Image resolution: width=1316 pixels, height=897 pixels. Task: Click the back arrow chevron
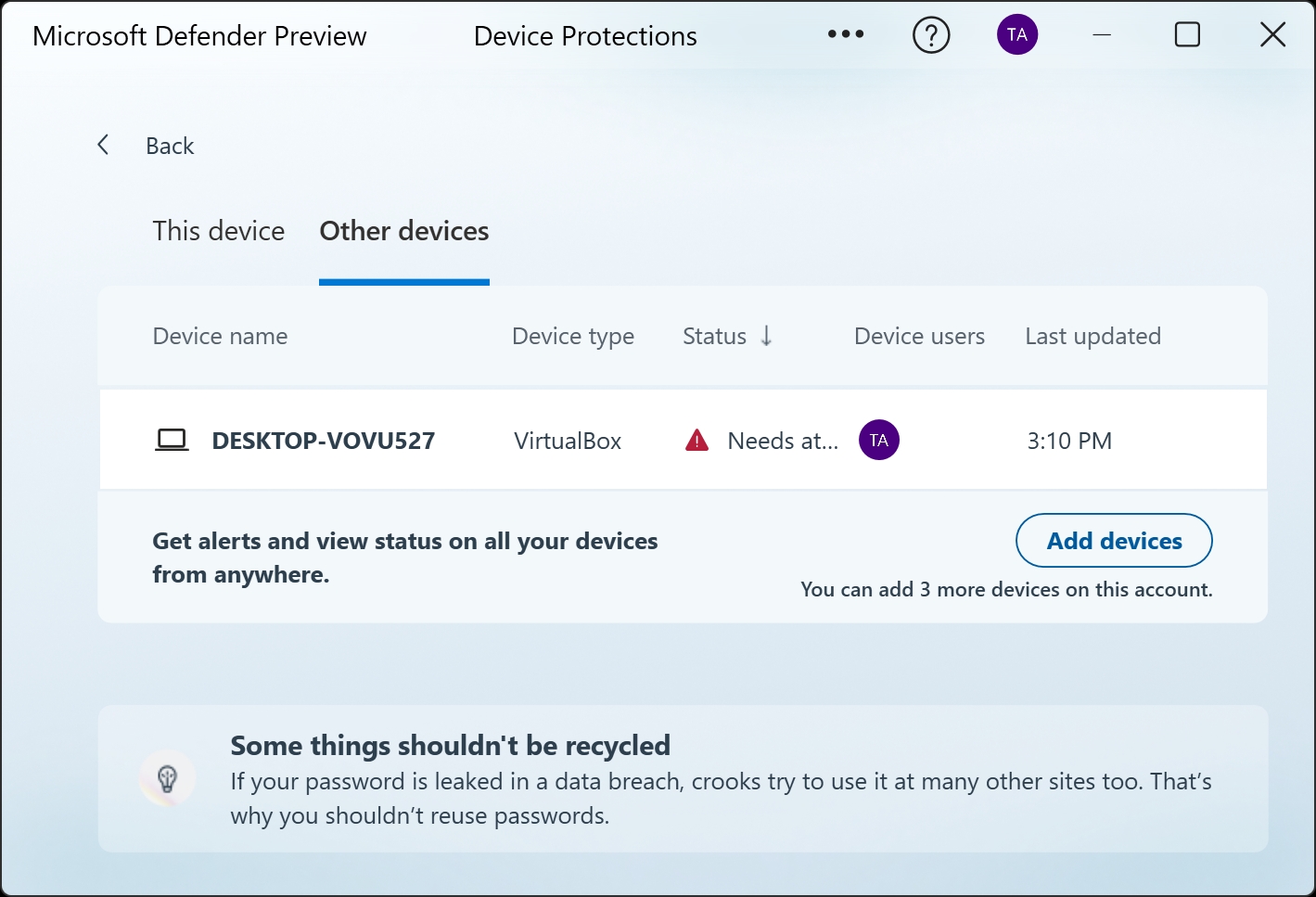coord(103,145)
